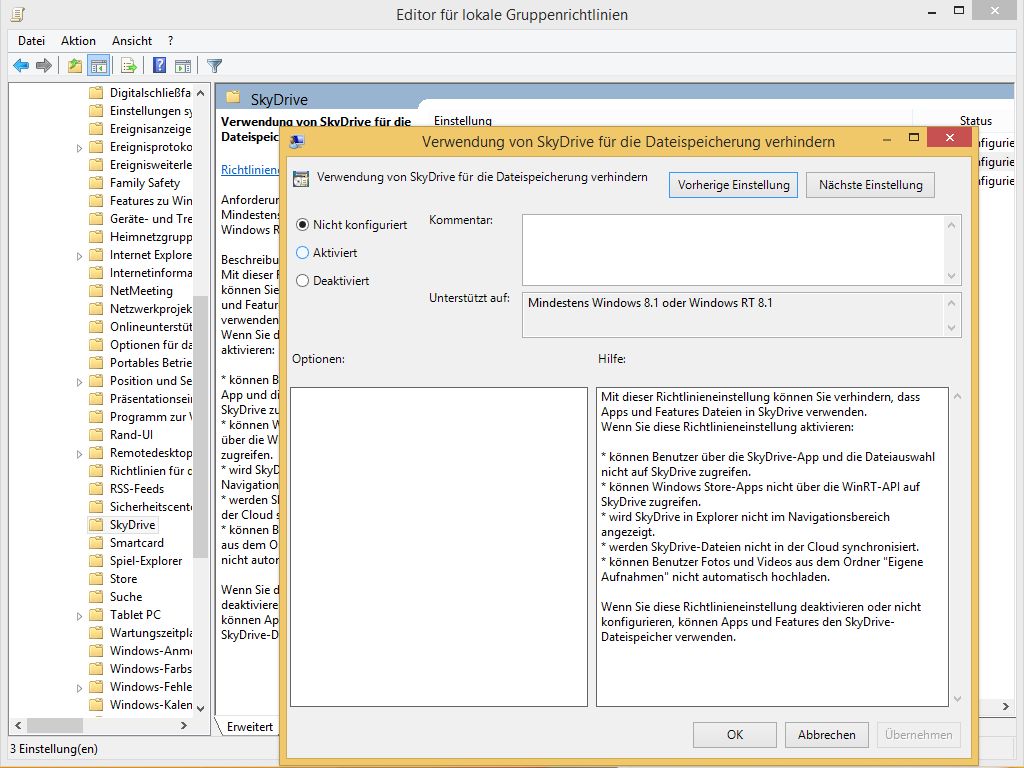This screenshot has width=1024, height=768.
Task: Click the Status column header
Action: 976,120
